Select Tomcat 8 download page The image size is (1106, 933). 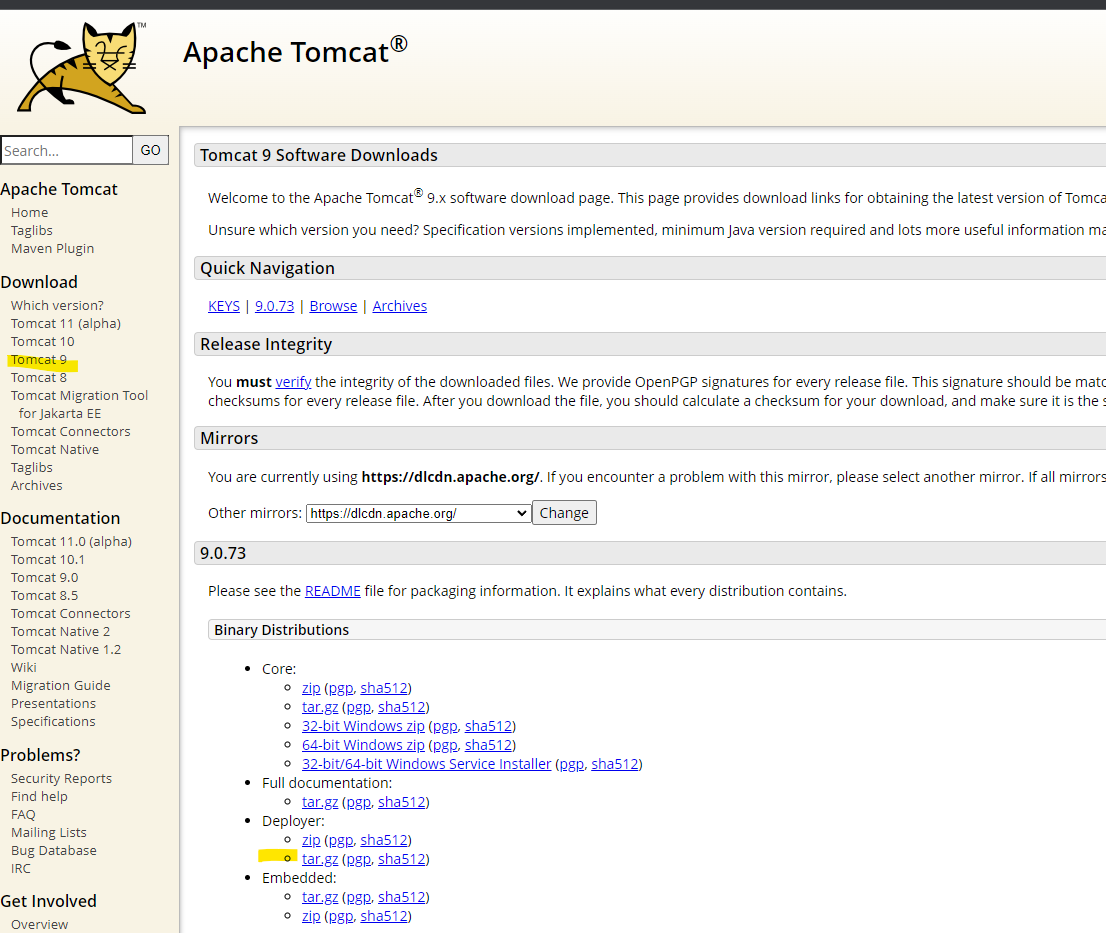coord(39,377)
